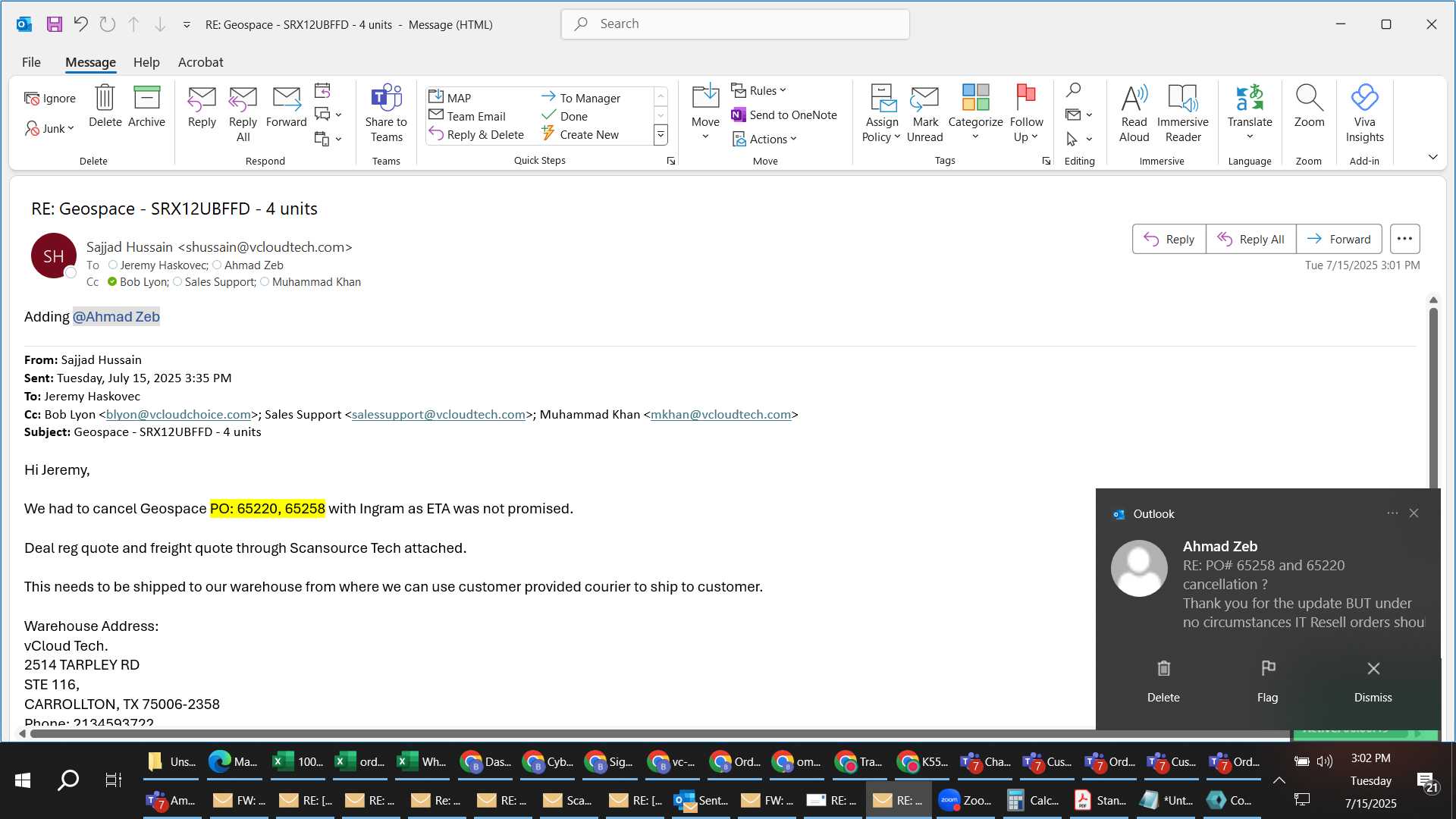The height and width of the screenshot is (819, 1456).
Task: Collapse the ribbon with corner chevron
Action: coord(1432,157)
